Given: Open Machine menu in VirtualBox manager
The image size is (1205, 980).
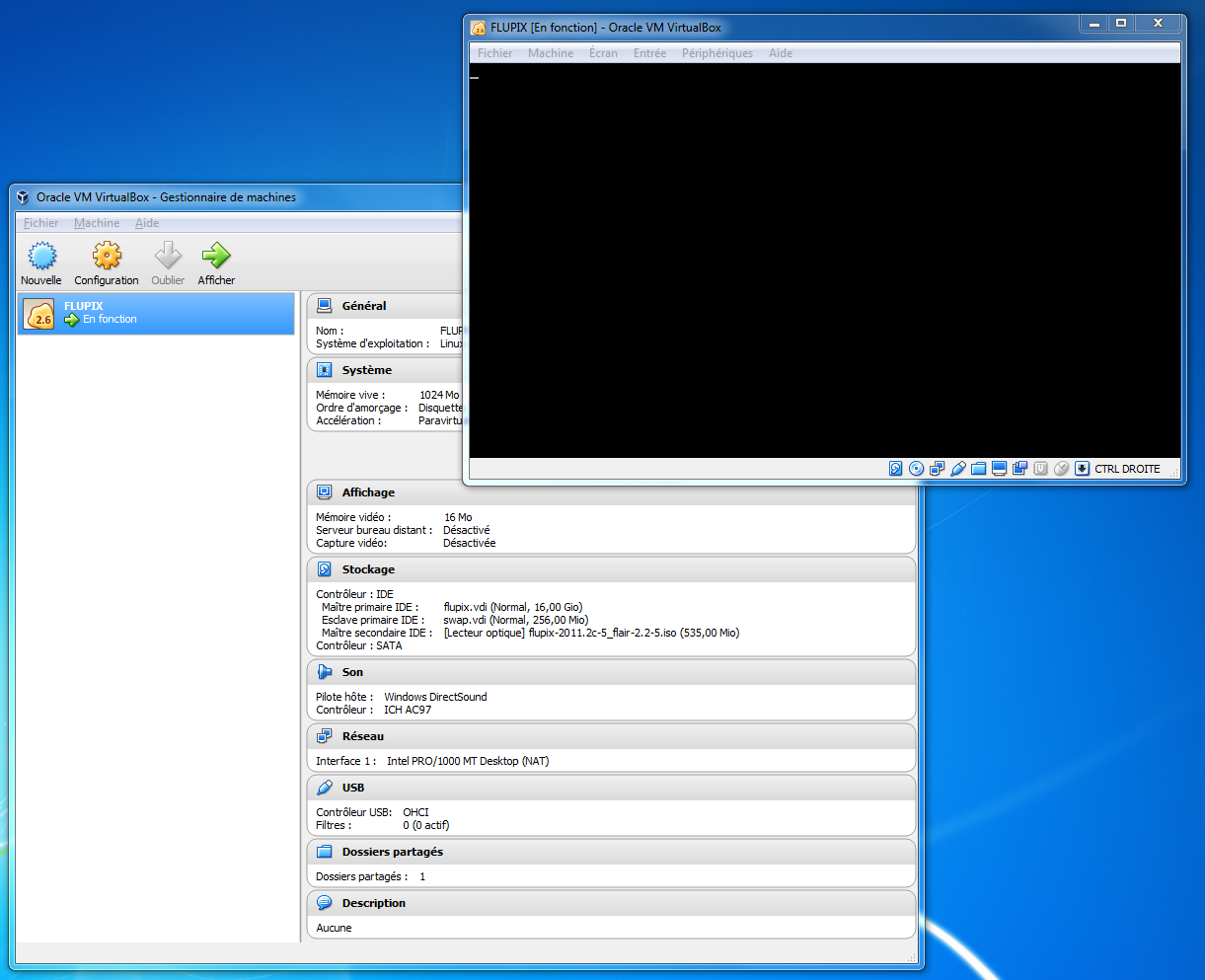Looking at the screenshot, I should (x=97, y=223).
